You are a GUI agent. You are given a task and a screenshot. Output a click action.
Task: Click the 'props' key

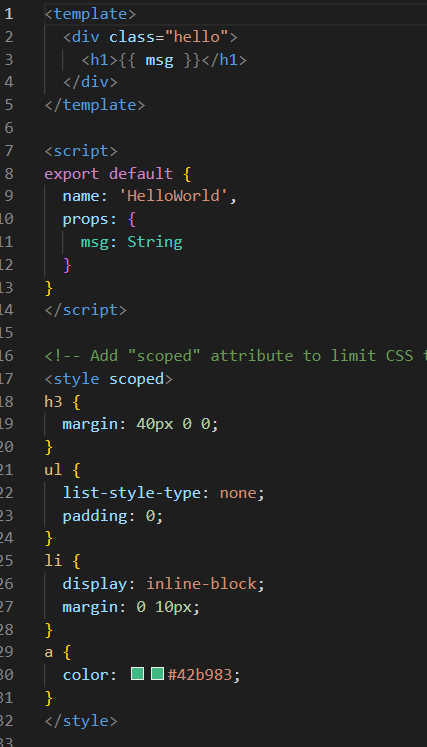[x=86, y=219]
